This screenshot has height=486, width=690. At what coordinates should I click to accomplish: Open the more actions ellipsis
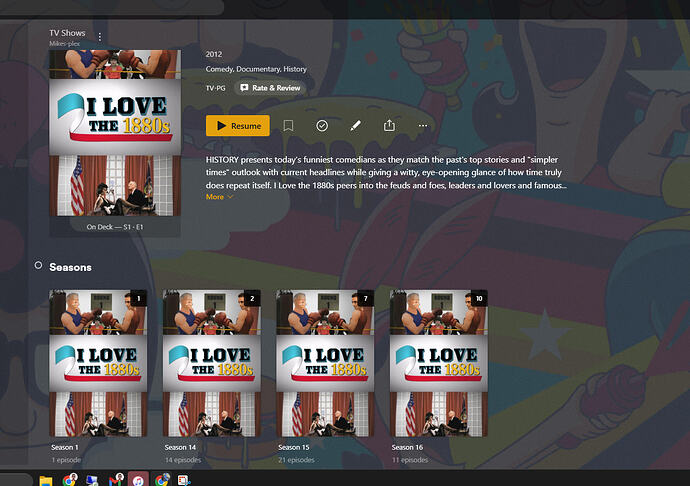423,126
